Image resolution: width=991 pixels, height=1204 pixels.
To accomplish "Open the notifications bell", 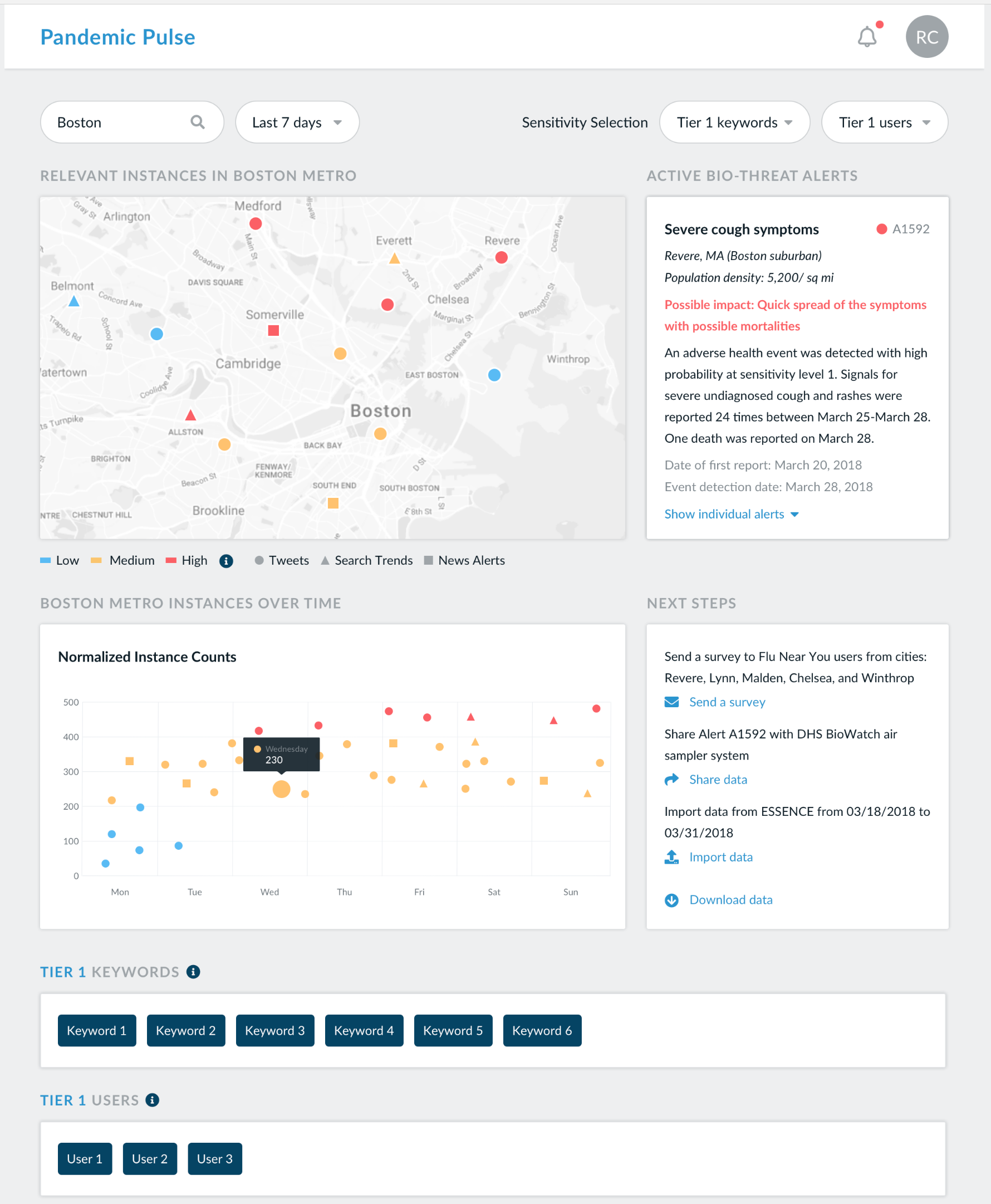I will (x=867, y=37).
